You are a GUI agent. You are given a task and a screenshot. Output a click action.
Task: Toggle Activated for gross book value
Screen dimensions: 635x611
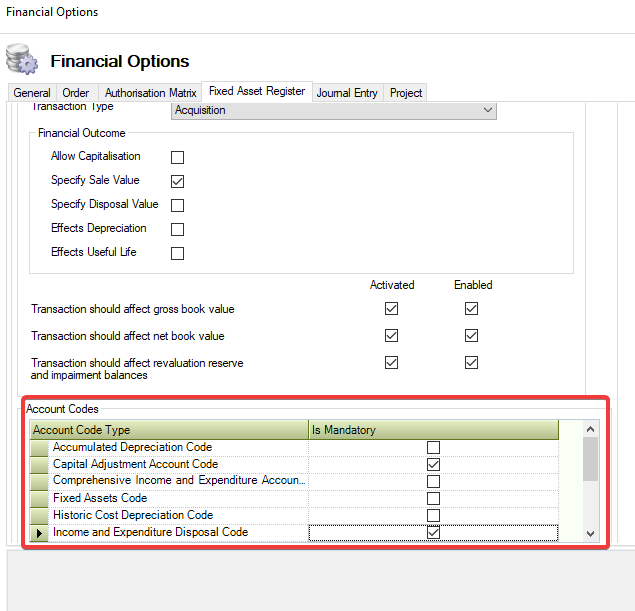point(391,309)
